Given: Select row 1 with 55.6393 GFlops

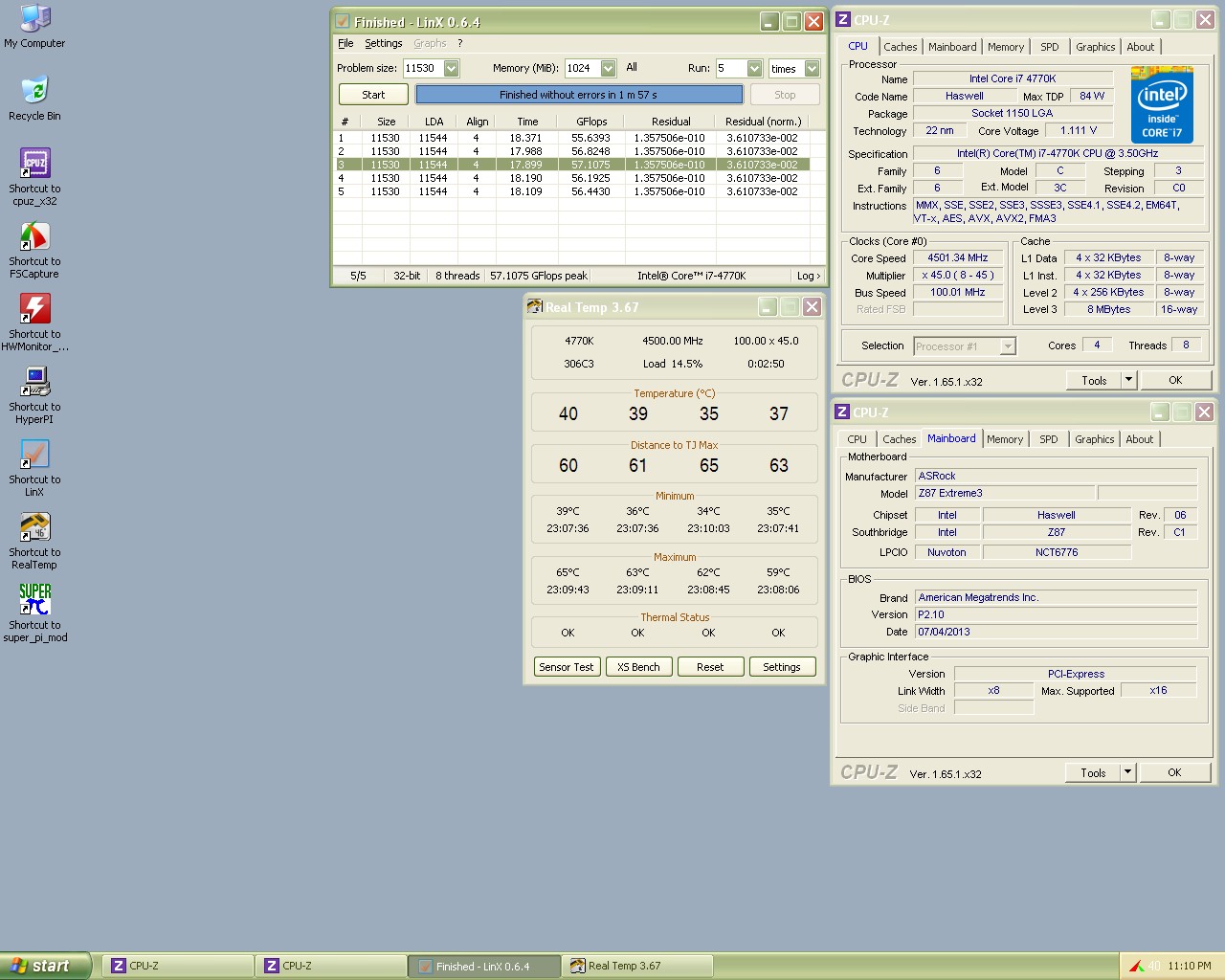Looking at the screenshot, I should coord(572,138).
